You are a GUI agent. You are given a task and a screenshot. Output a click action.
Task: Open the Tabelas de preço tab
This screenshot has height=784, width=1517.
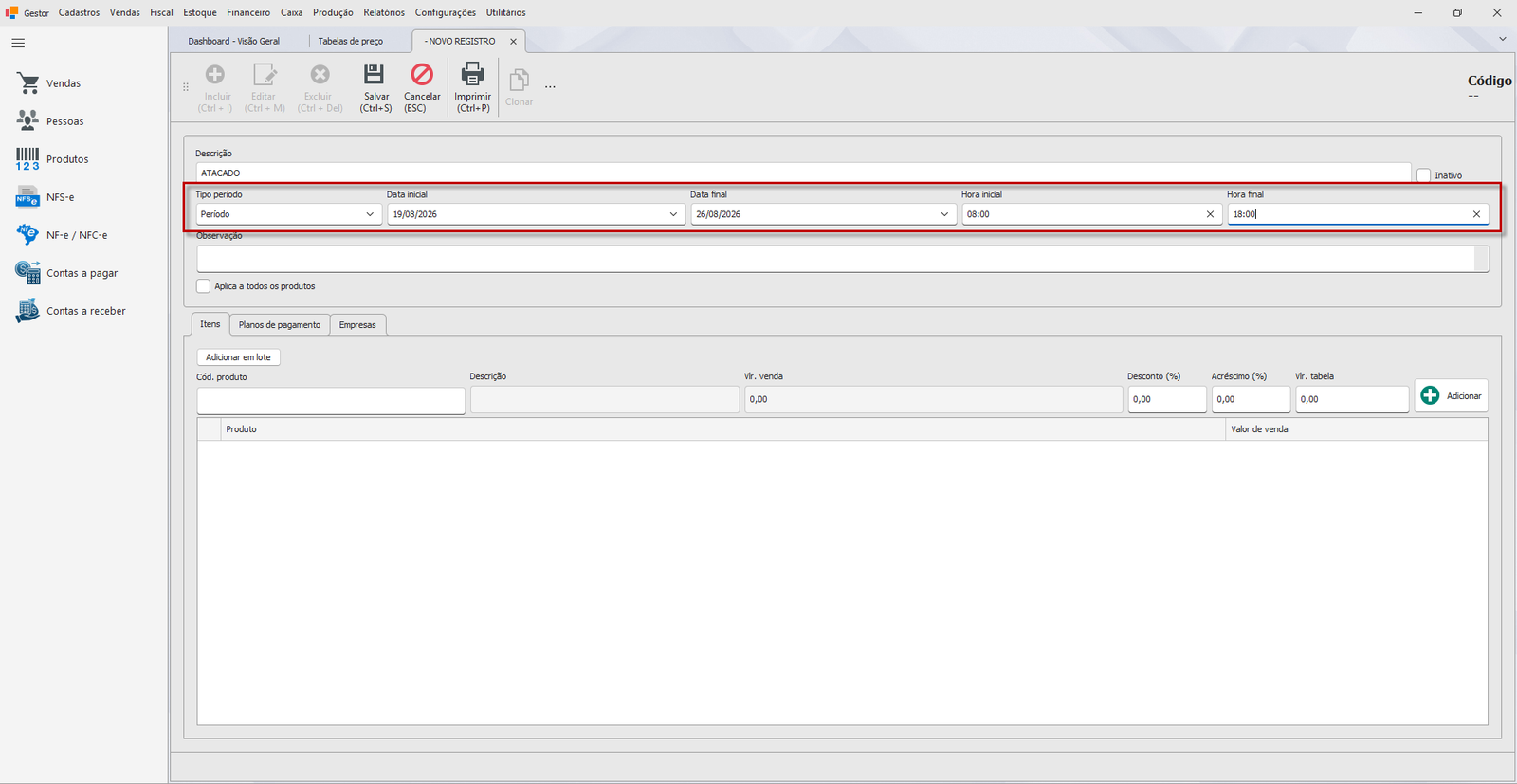351,41
